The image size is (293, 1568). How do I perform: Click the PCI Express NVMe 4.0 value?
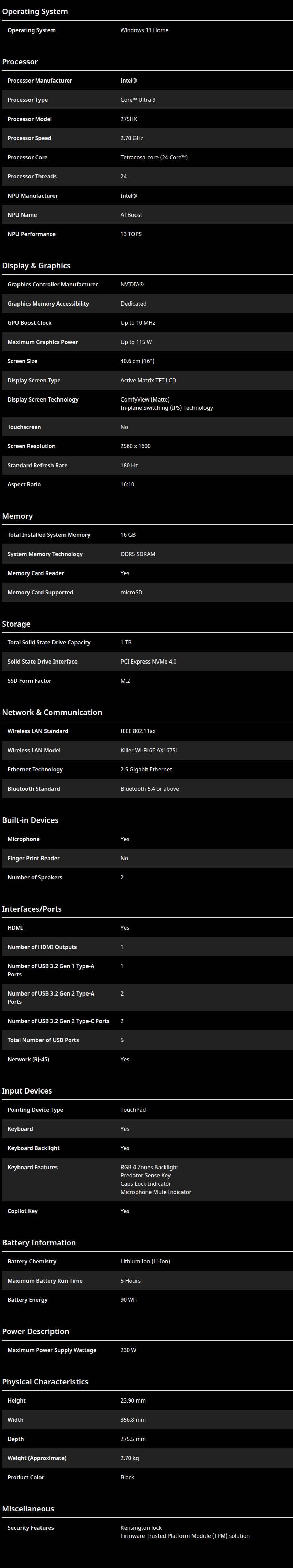coord(148,662)
